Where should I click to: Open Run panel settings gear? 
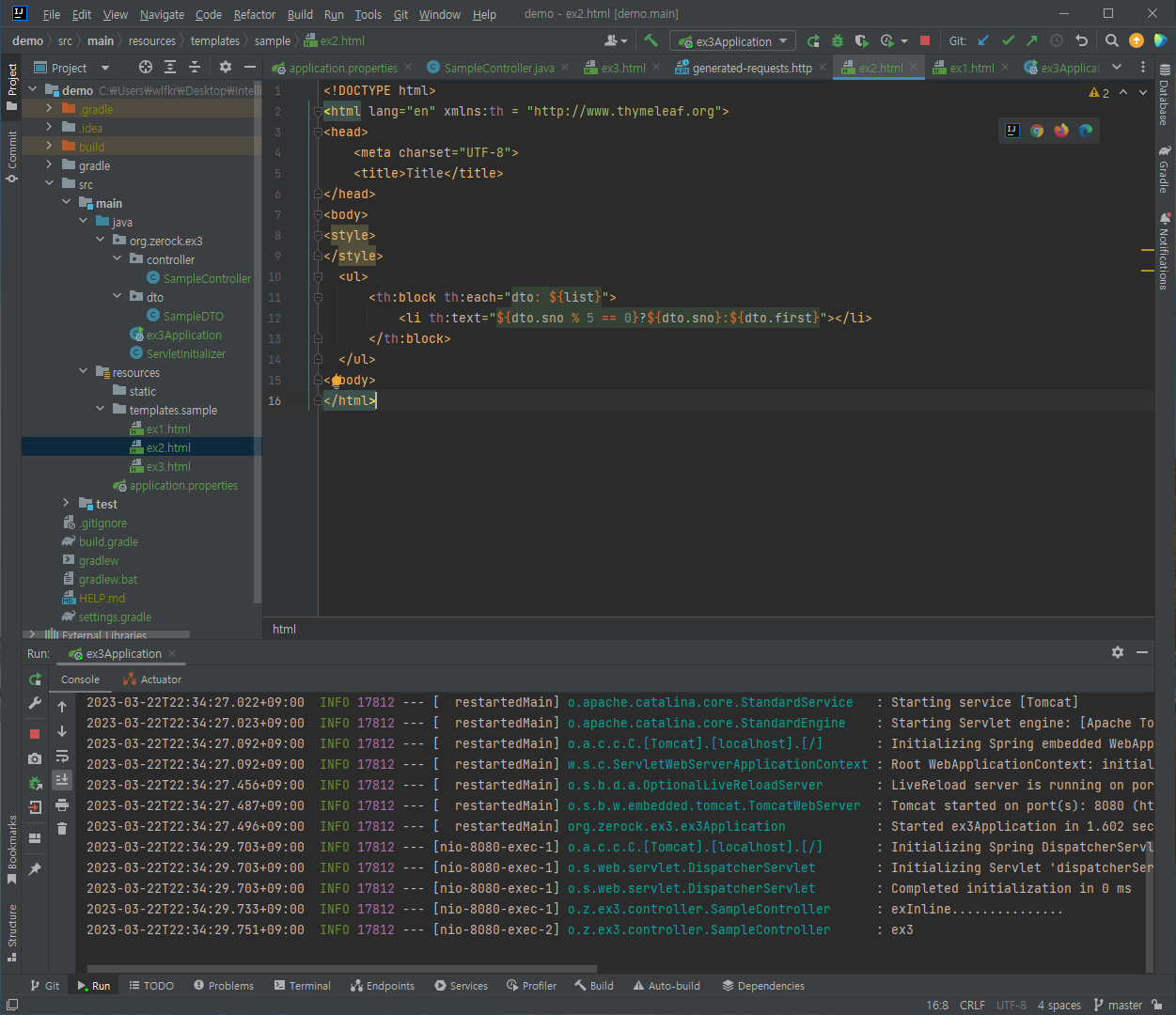(1118, 652)
